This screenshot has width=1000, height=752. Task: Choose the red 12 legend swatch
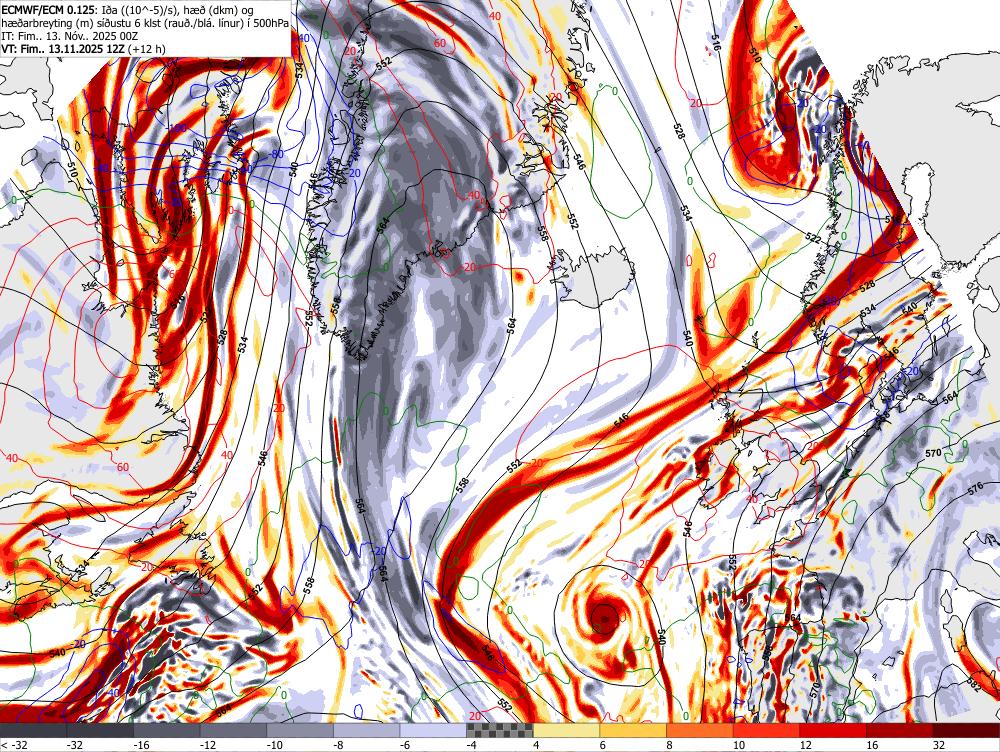coord(833,730)
